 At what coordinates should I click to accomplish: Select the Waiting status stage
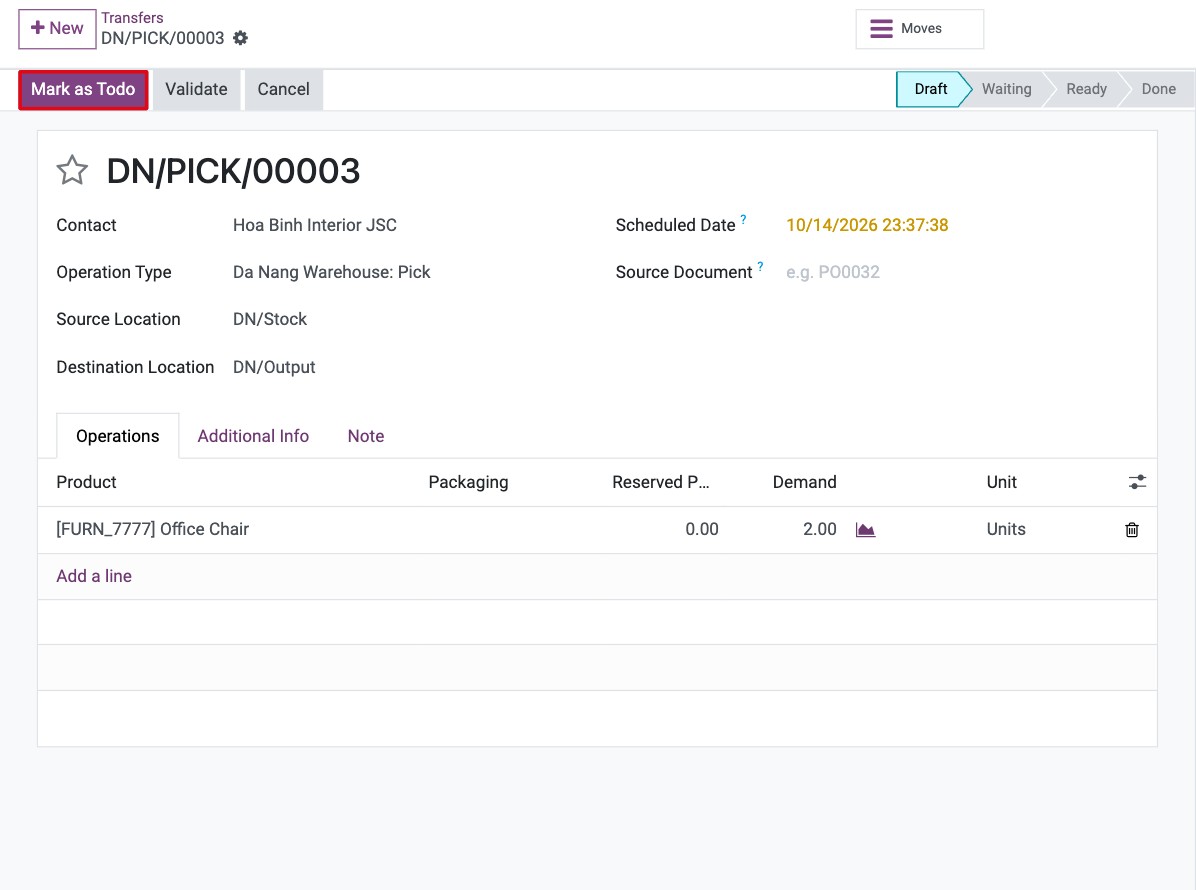tap(1006, 89)
